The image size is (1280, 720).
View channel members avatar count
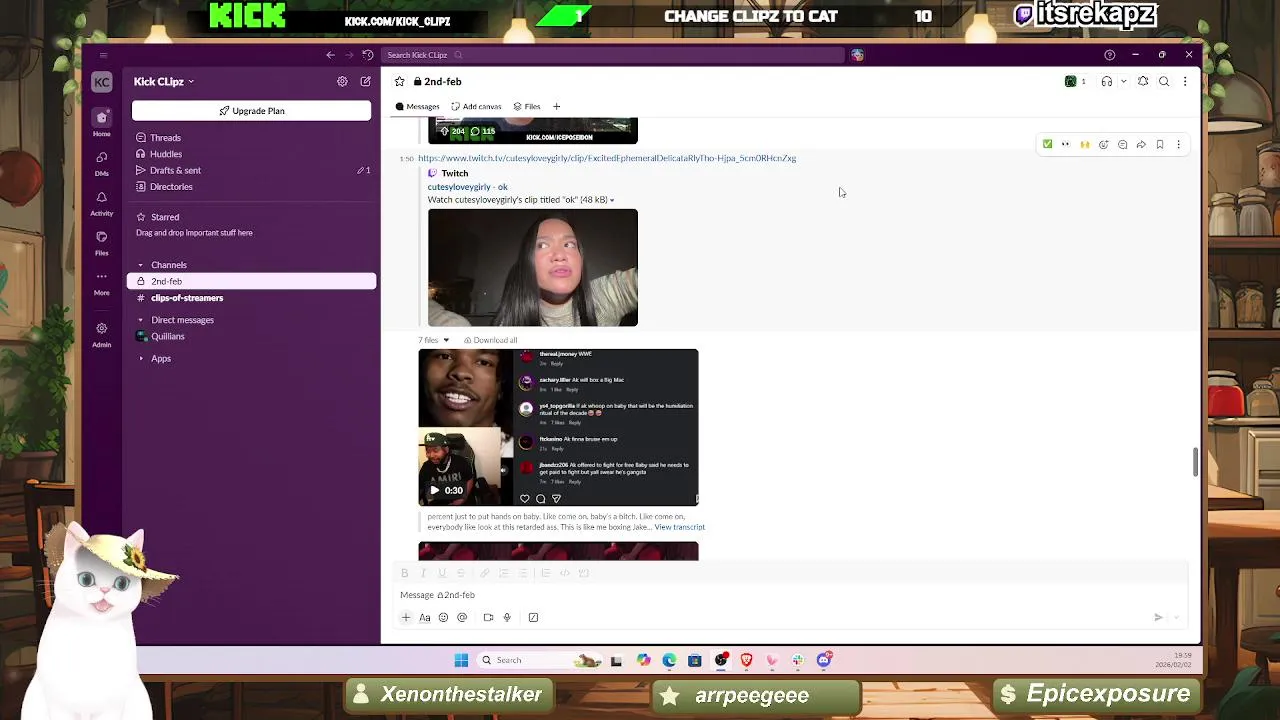pos(1076,81)
